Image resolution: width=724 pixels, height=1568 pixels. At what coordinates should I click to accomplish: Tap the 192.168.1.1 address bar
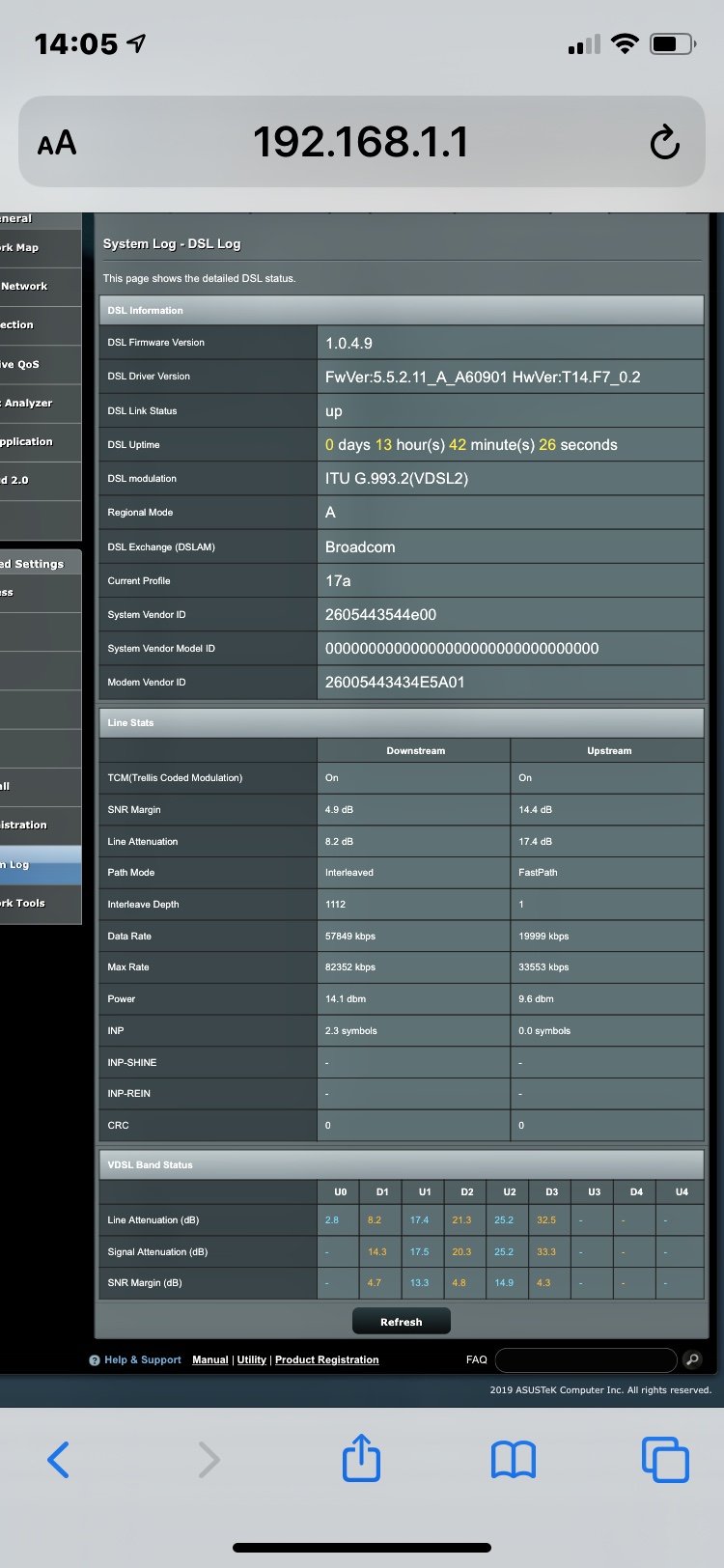pos(360,143)
